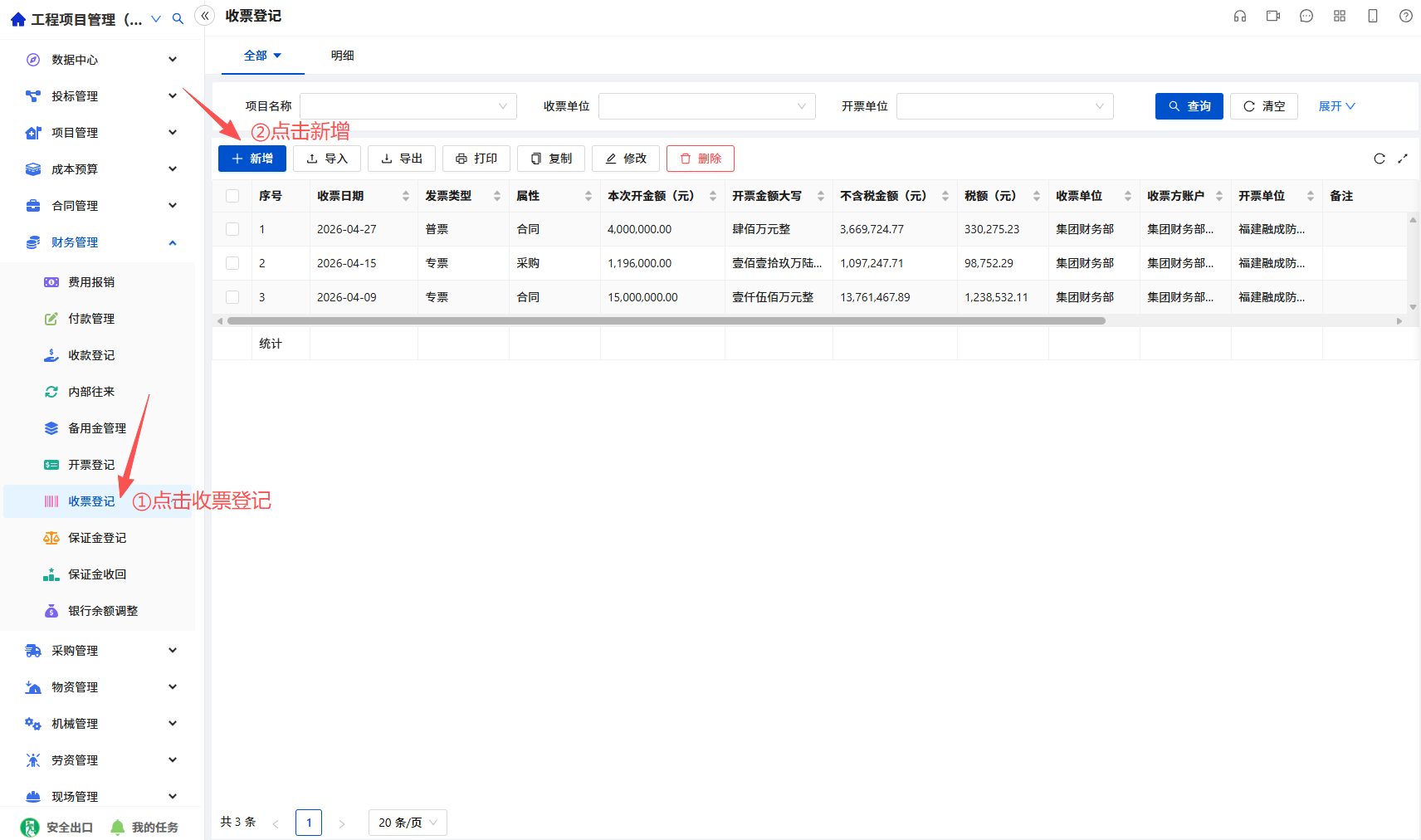
Task: Click the 我的任务 bell icon
Action: [118, 827]
